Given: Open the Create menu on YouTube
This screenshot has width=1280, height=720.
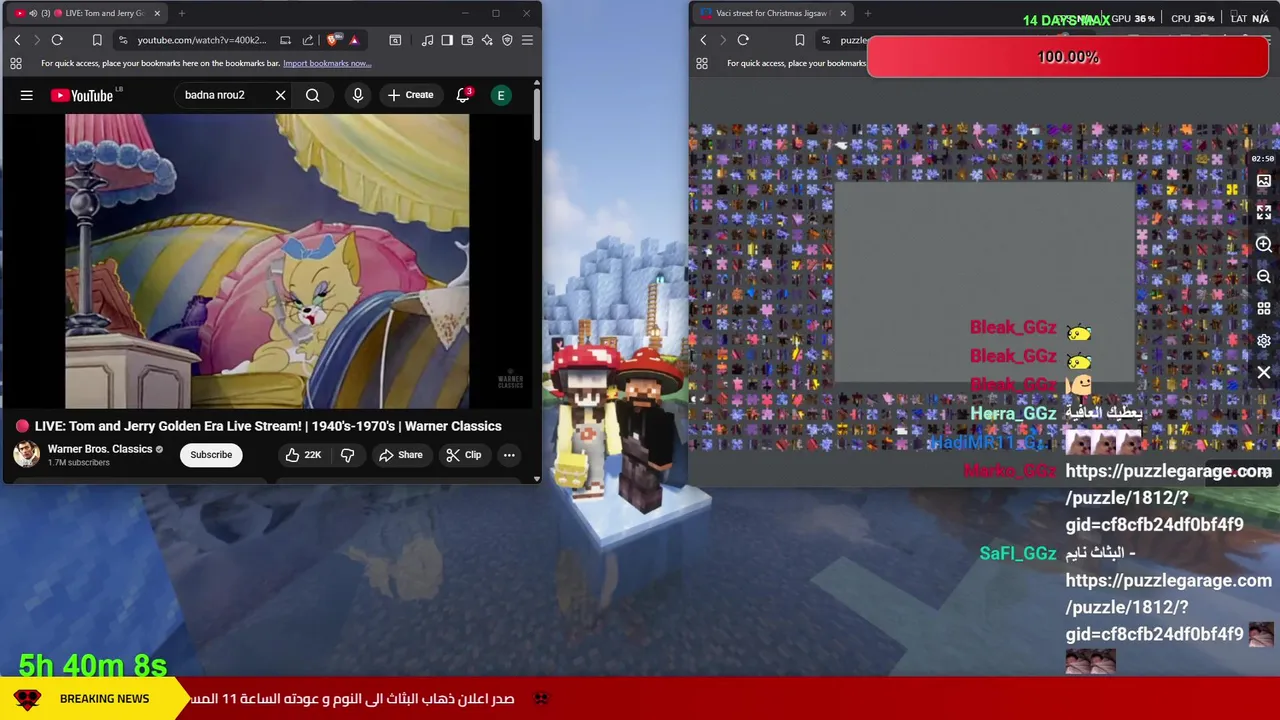Looking at the screenshot, I should (x=410, y=95).
